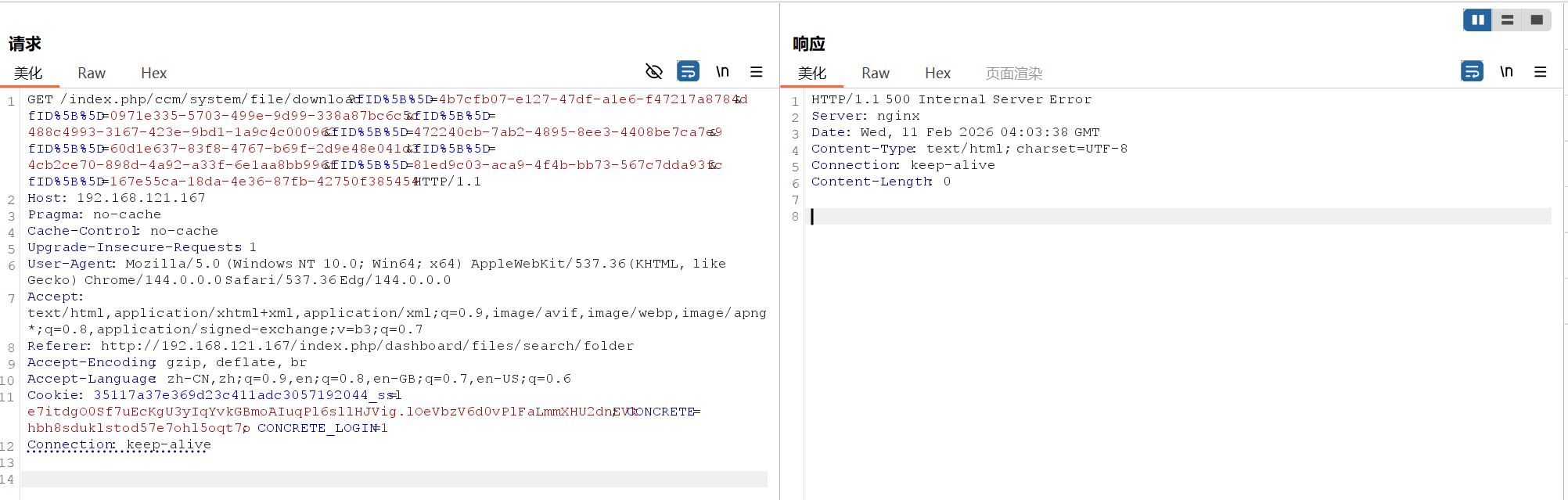This screenshot has width=1568, height=500.
Task: Select response Raw tab
Action: (x=876, y=73)
